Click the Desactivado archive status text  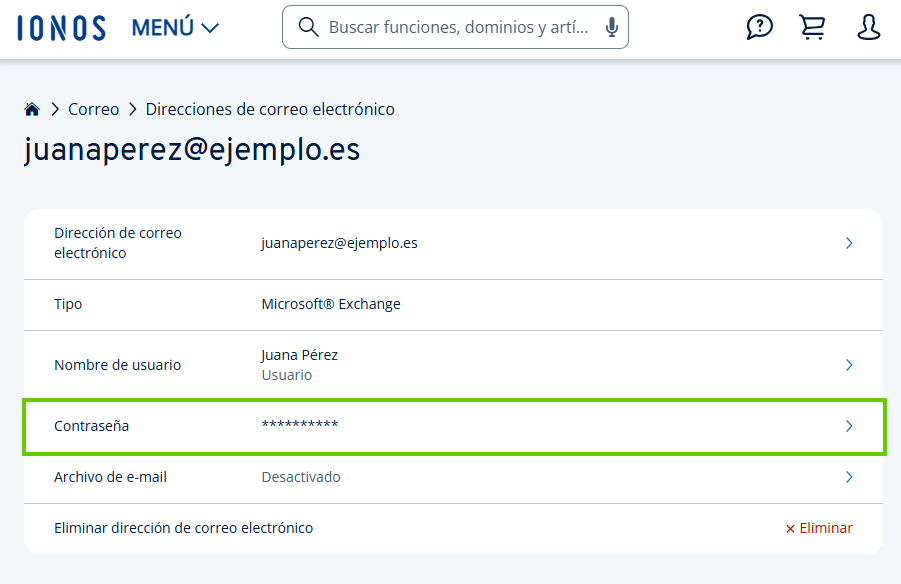(301, 477)
